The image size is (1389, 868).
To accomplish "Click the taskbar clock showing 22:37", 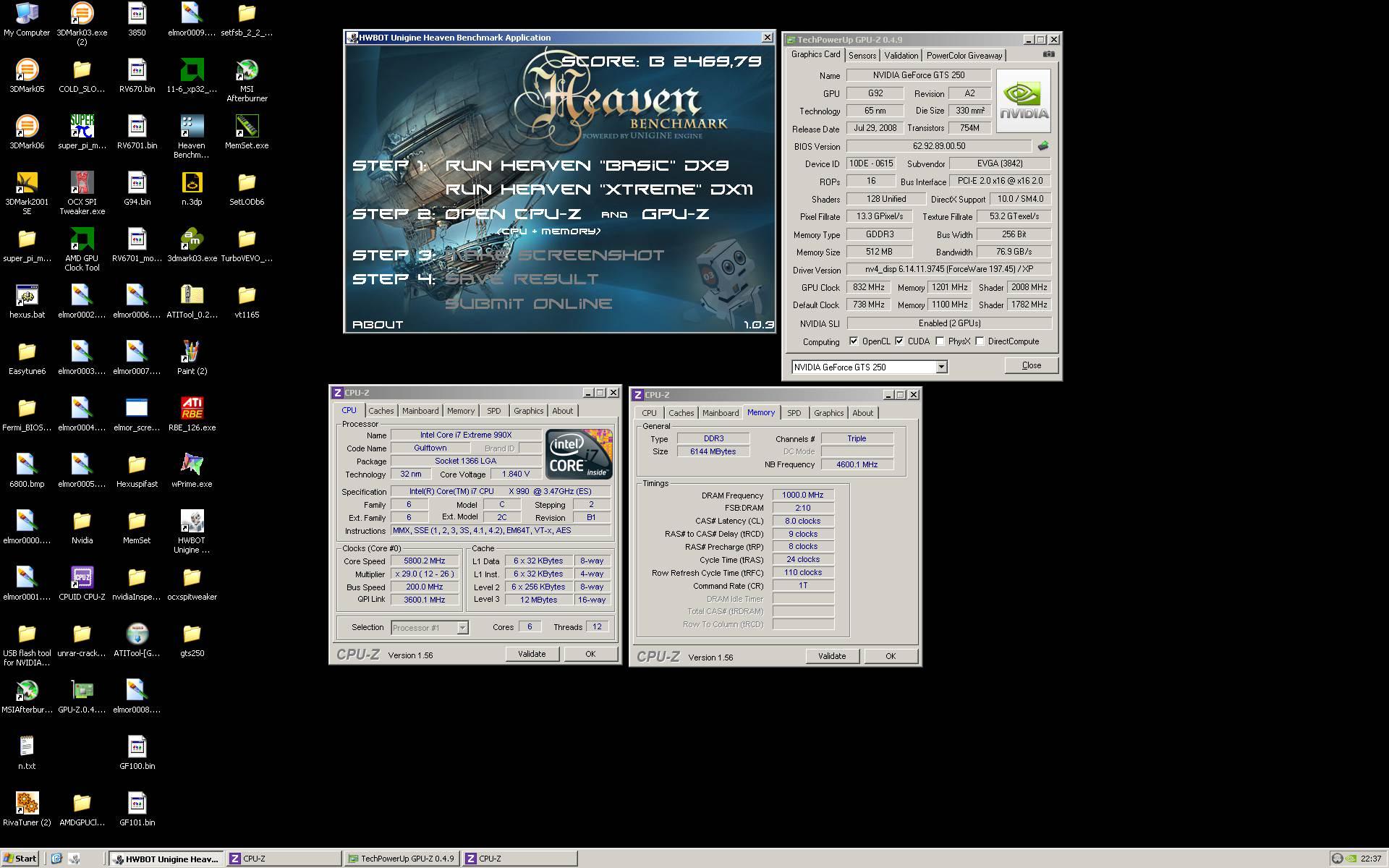I will (1370, 859).
